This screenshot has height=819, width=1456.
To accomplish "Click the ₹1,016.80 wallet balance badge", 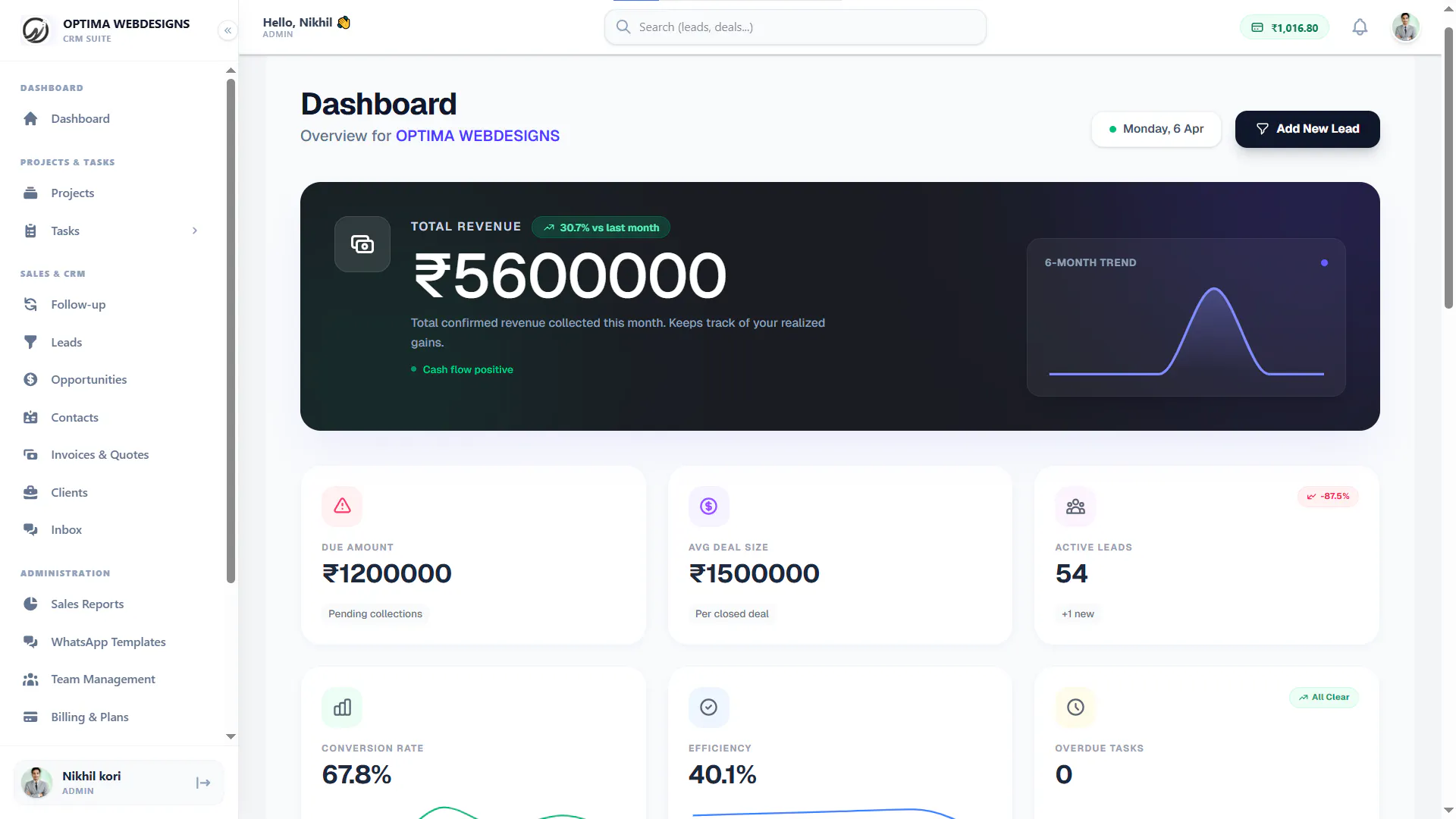I will coord(1285,28).
